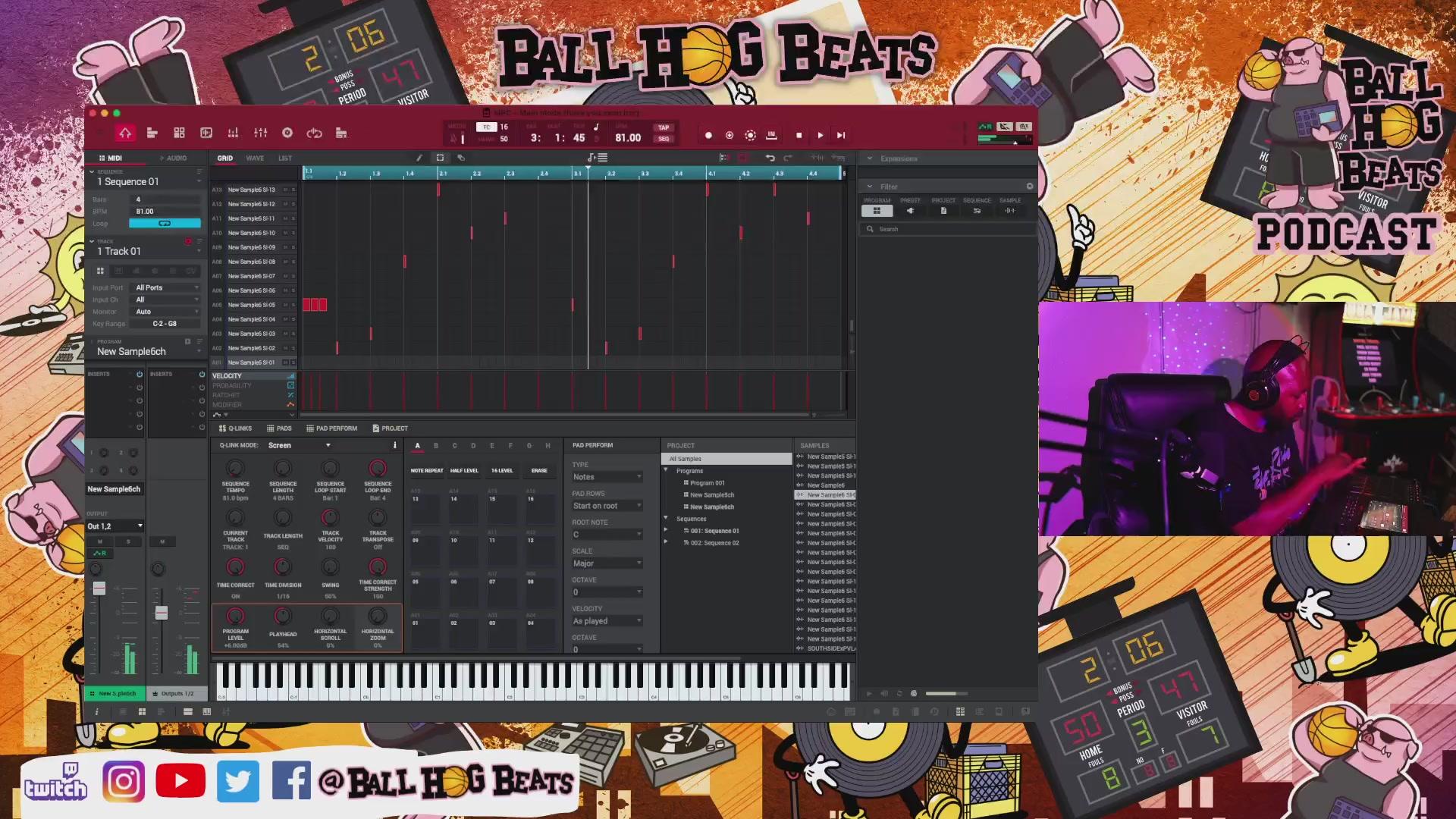Click the ERASE button

pos(539,471)
